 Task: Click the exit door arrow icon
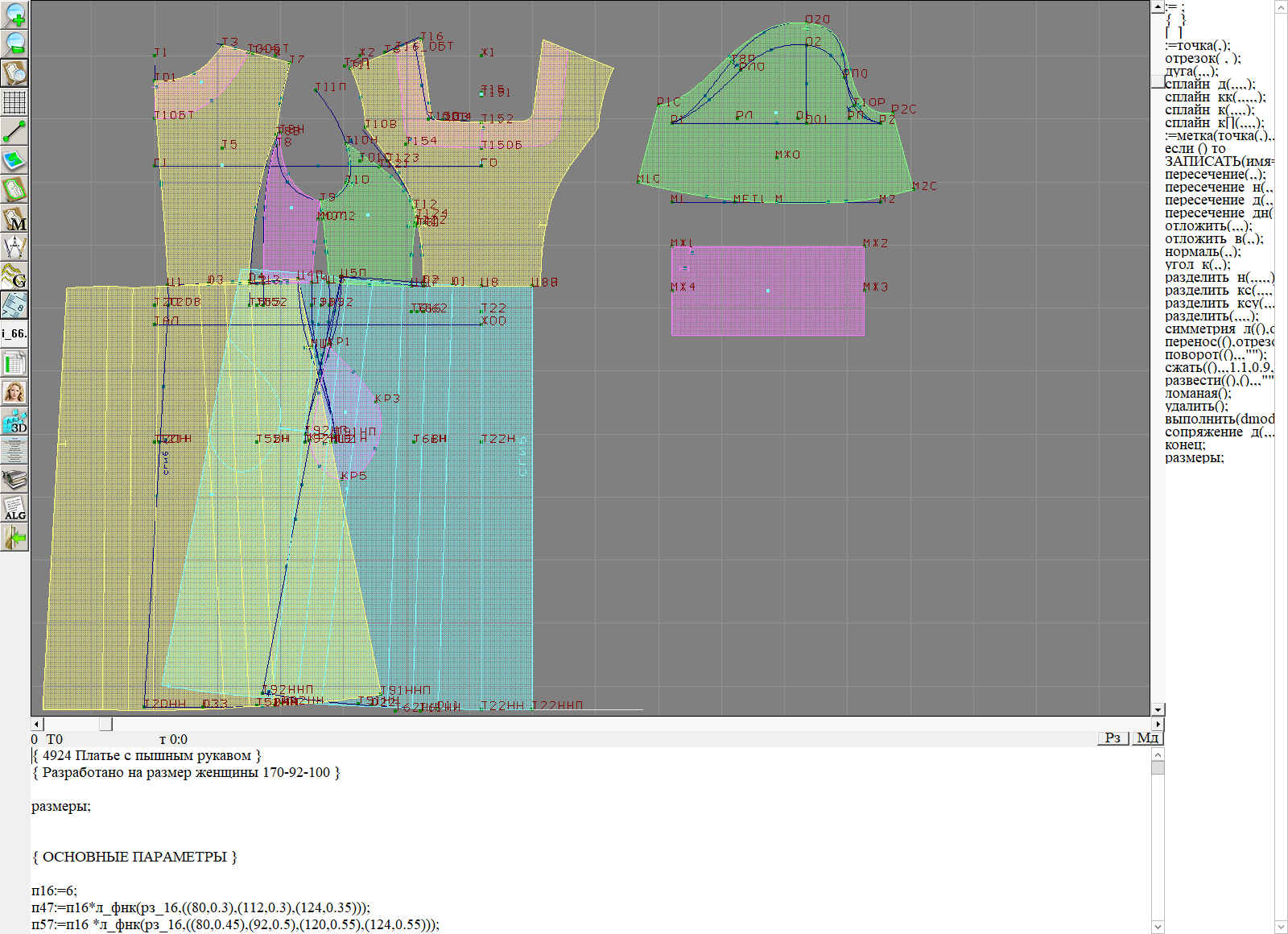coord(14,537)
